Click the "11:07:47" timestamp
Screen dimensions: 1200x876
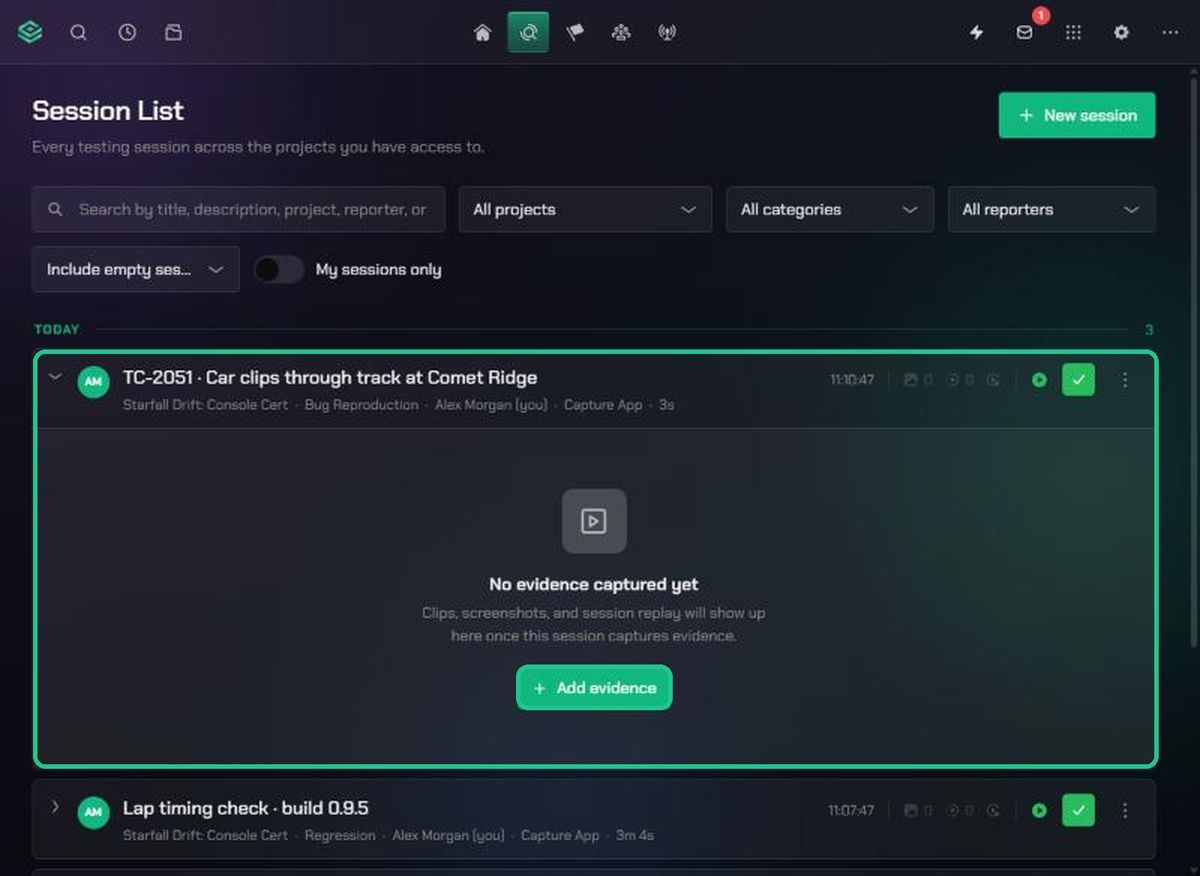(x=851, y=811)
